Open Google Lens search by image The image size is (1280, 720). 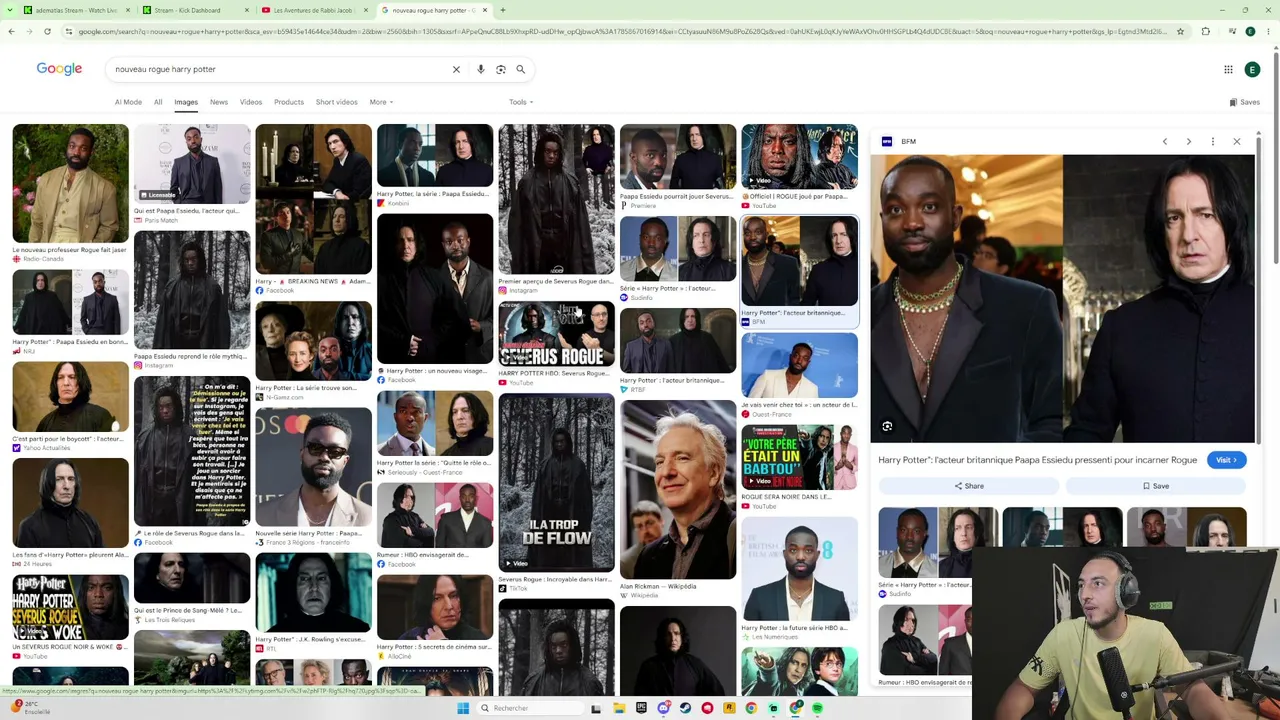(501, 69)
